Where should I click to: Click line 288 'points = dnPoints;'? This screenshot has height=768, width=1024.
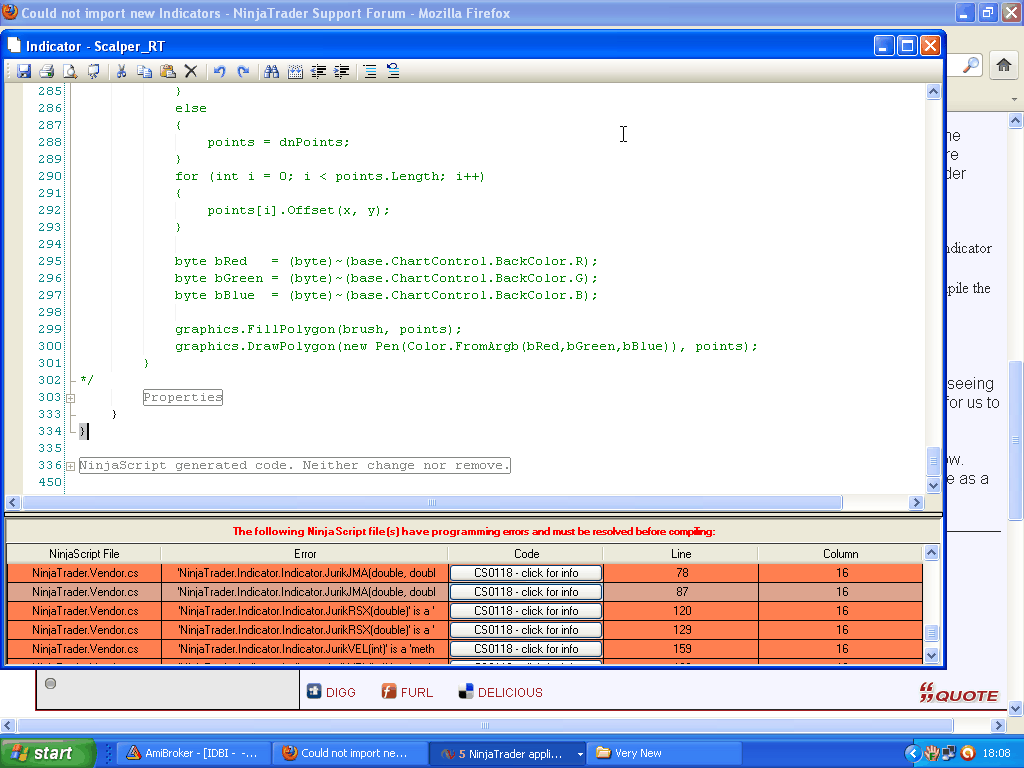278,142
